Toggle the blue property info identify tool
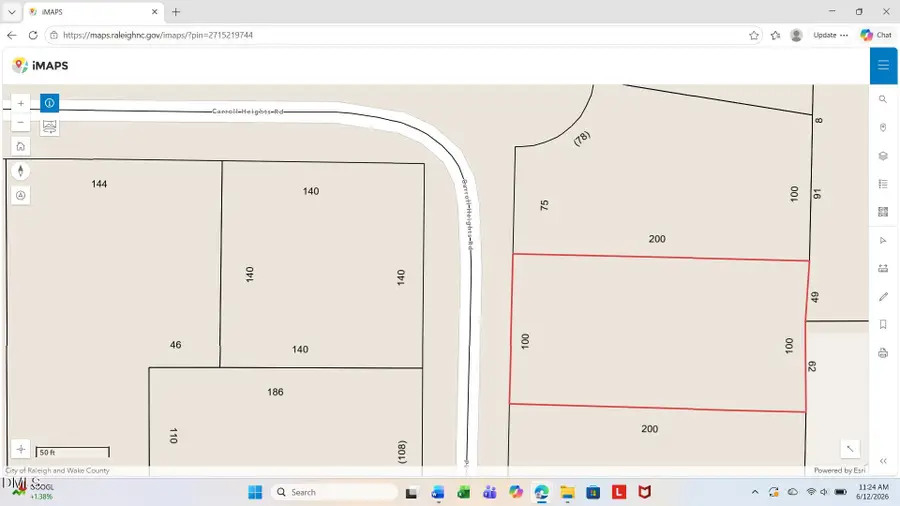900x506 pixels. 49,103
